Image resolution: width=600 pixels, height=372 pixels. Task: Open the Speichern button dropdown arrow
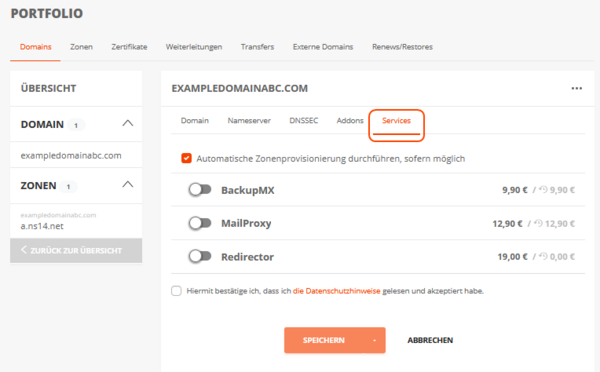click(x=374, y=340)
